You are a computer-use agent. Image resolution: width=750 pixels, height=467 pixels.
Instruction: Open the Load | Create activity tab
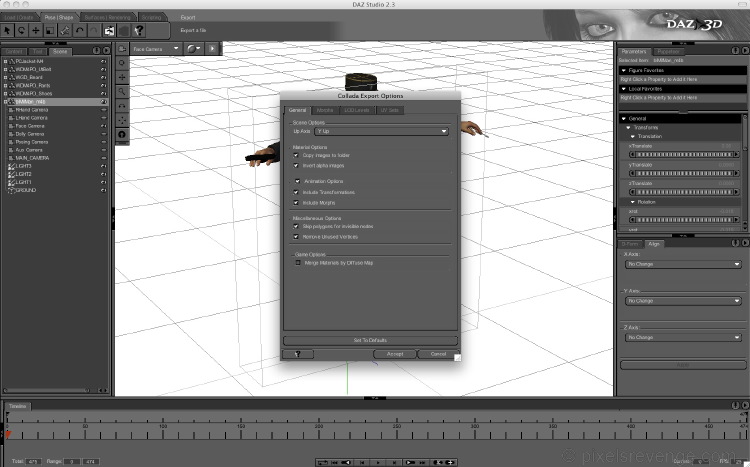pyautogui.click(x=19, y=17)
